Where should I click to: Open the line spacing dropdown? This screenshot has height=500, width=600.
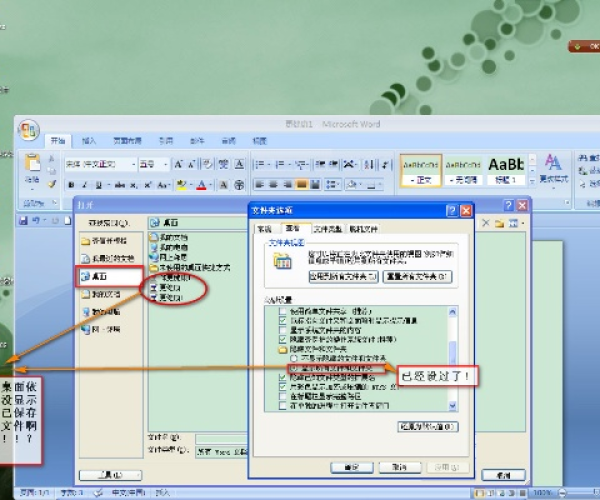coord(332,185)
